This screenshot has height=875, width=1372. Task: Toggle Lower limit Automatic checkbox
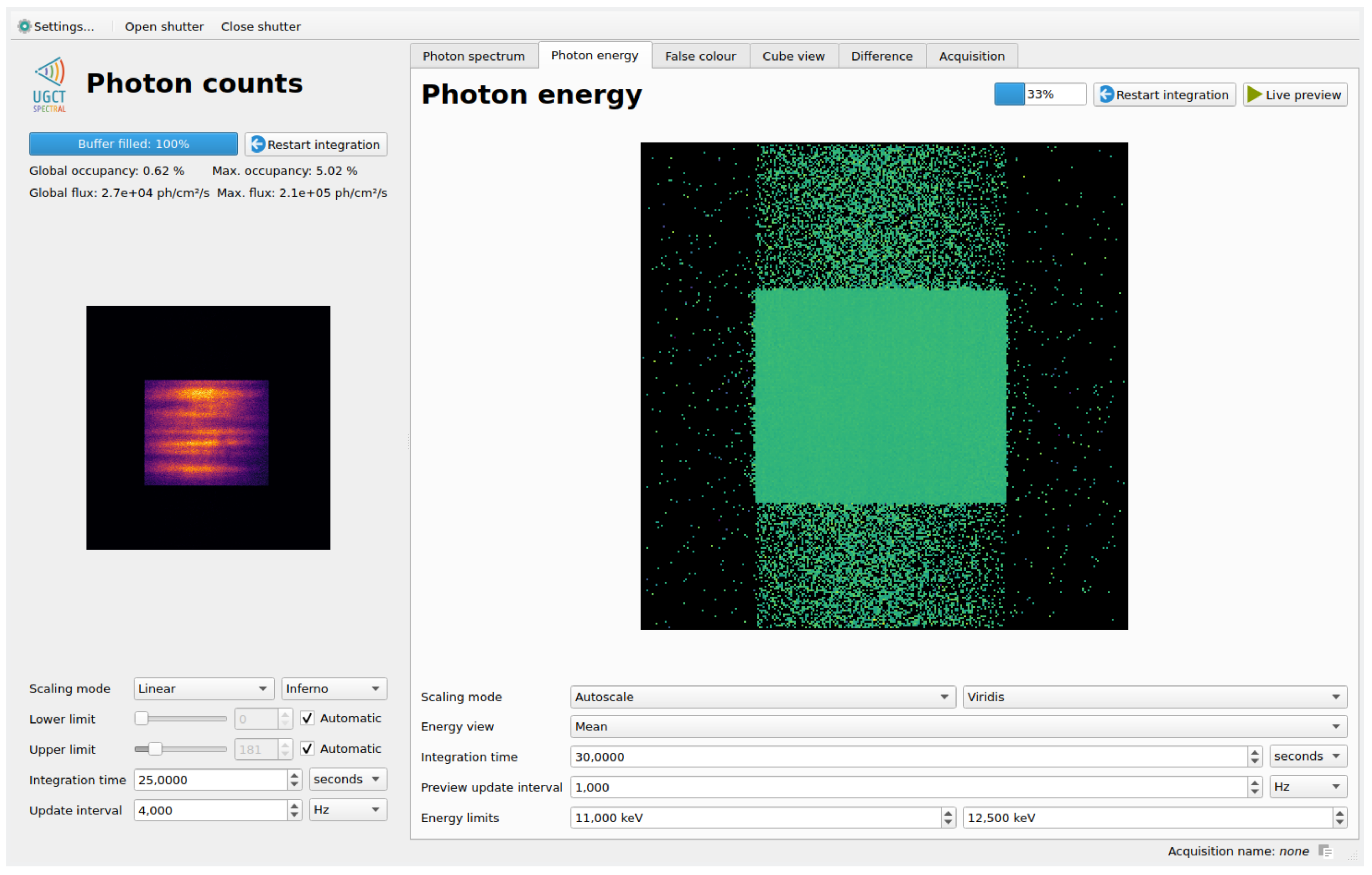click(307, 718)
